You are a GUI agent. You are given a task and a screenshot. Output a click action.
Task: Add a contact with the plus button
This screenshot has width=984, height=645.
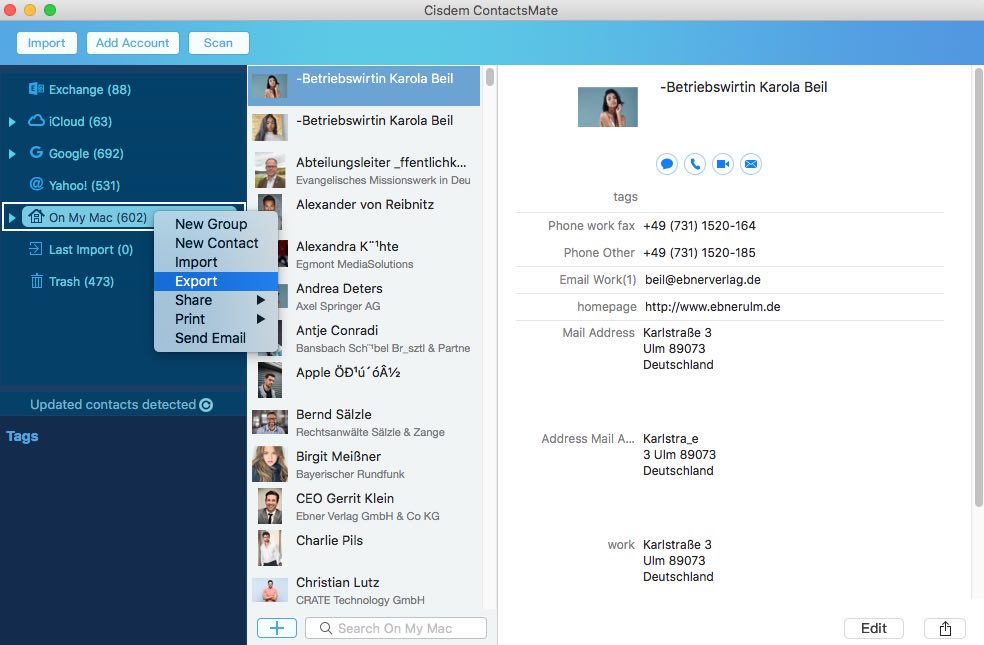pos(277,627)
